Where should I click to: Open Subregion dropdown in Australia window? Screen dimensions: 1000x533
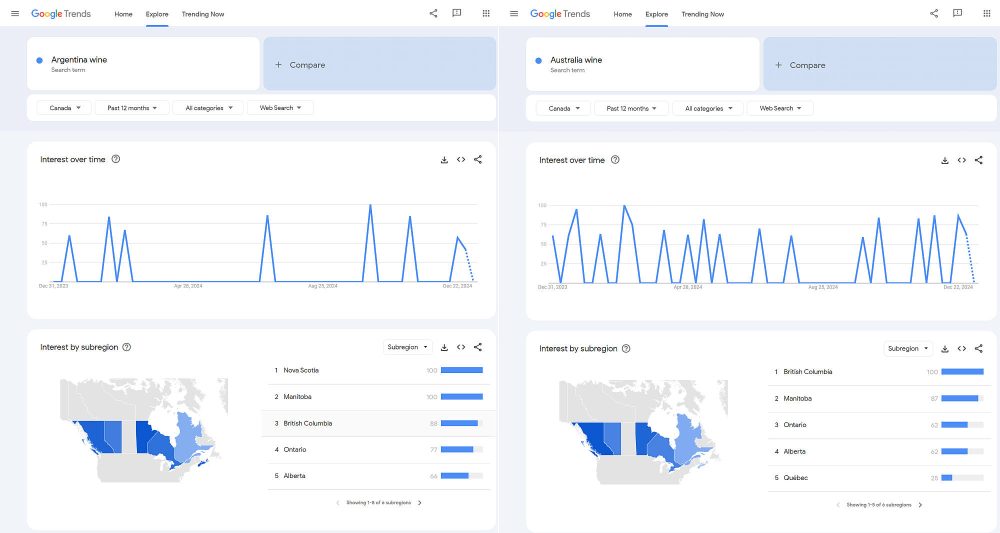[x=908, y=349]
